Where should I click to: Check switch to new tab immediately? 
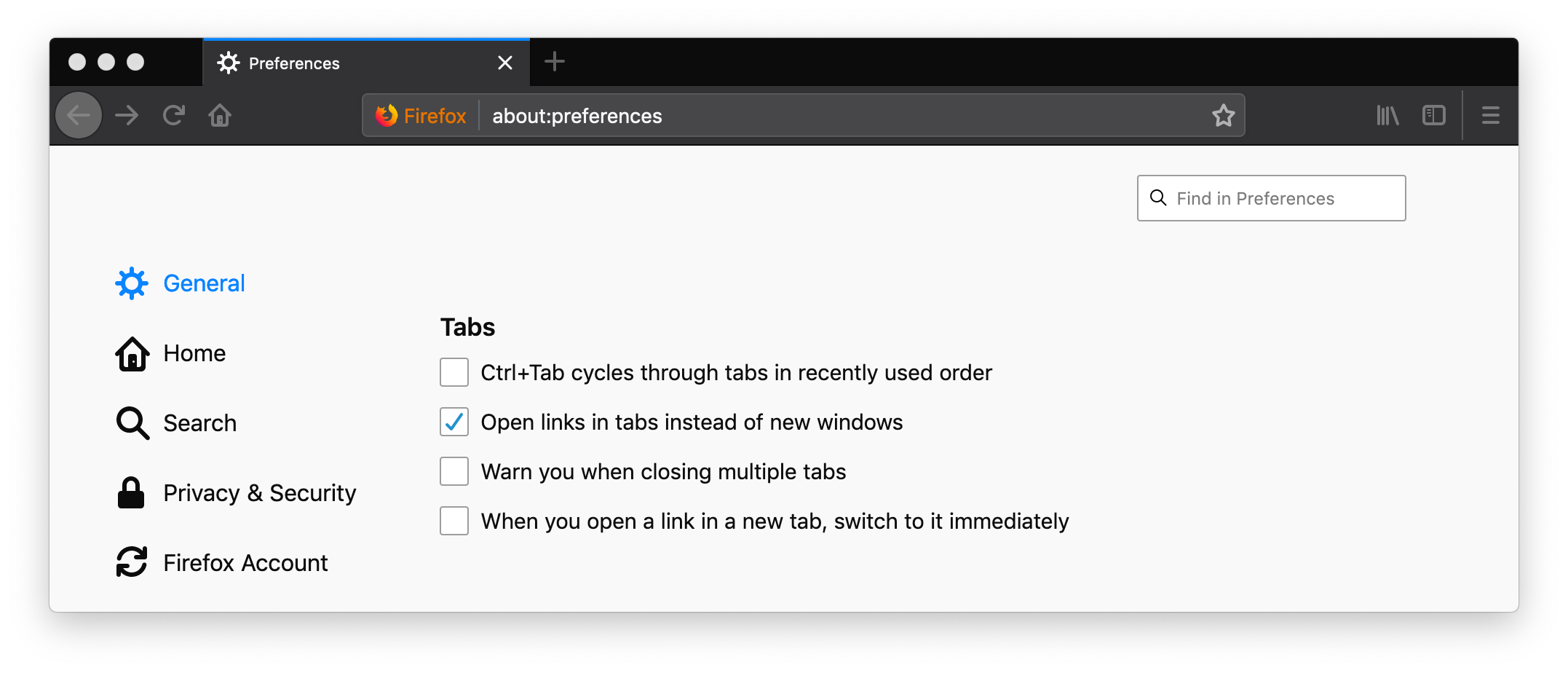click(x=454, y=521)
